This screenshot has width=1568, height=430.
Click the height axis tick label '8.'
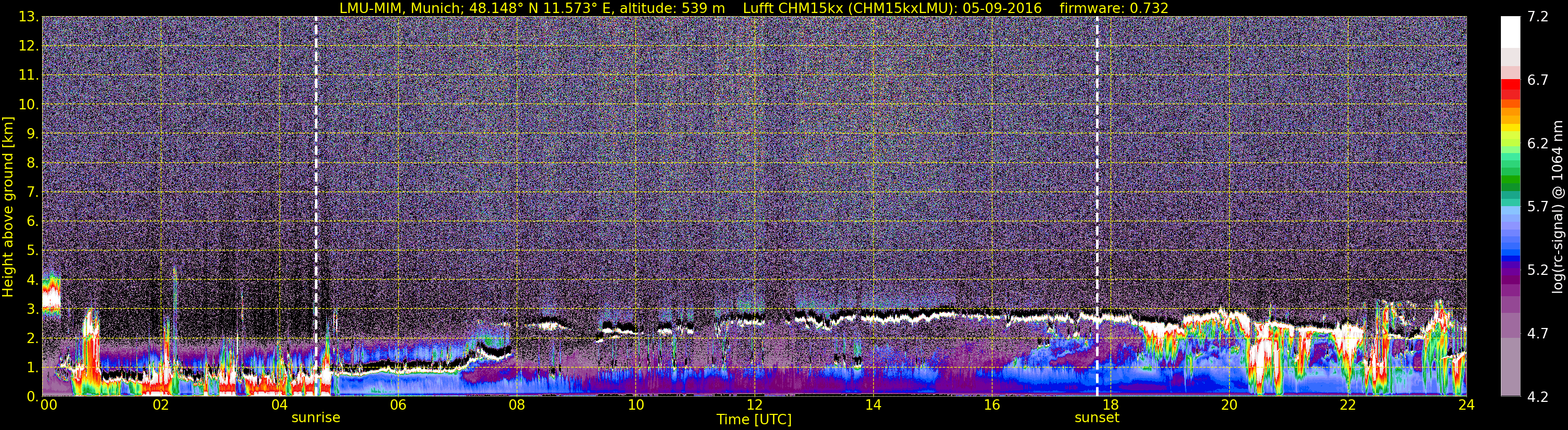(32, 163)
